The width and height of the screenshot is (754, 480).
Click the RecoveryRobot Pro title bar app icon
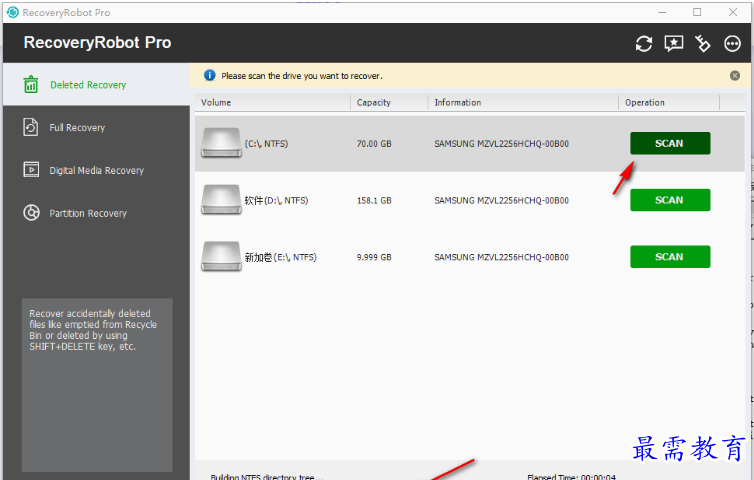coord(13,13)
